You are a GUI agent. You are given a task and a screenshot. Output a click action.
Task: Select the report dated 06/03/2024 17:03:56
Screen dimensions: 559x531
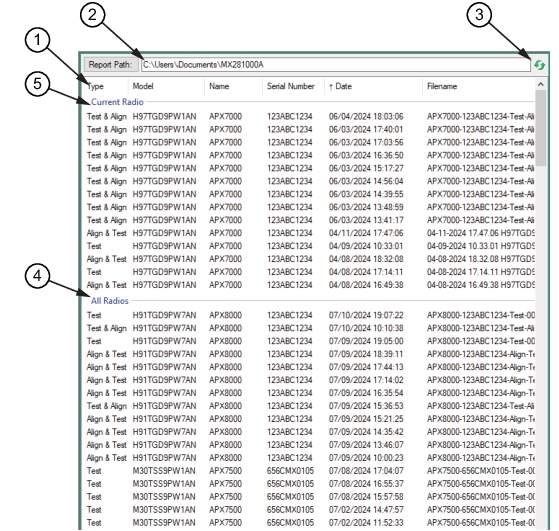(310, 143)
